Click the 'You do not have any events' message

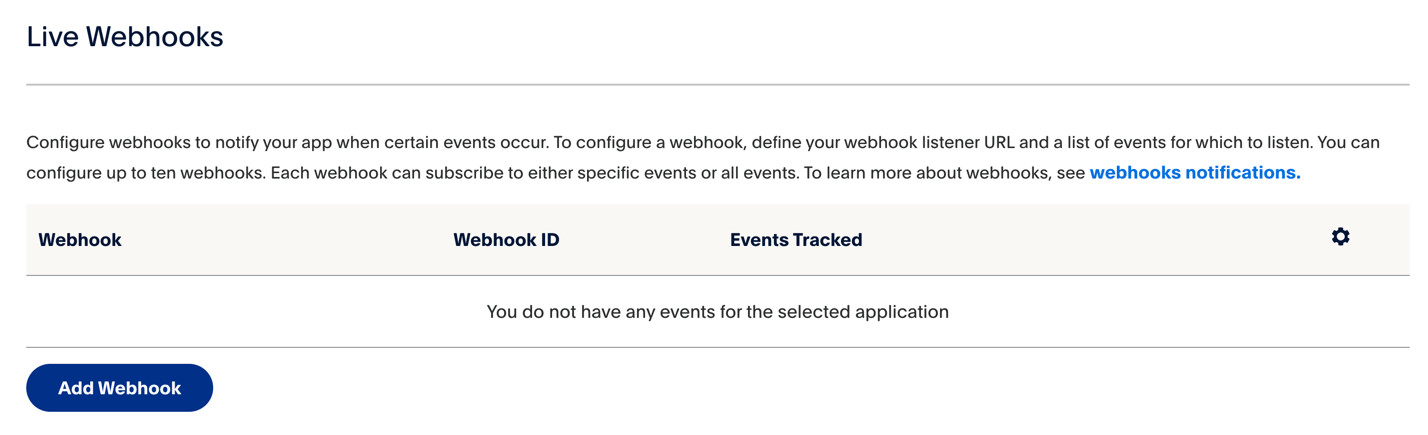coord(717,312)
